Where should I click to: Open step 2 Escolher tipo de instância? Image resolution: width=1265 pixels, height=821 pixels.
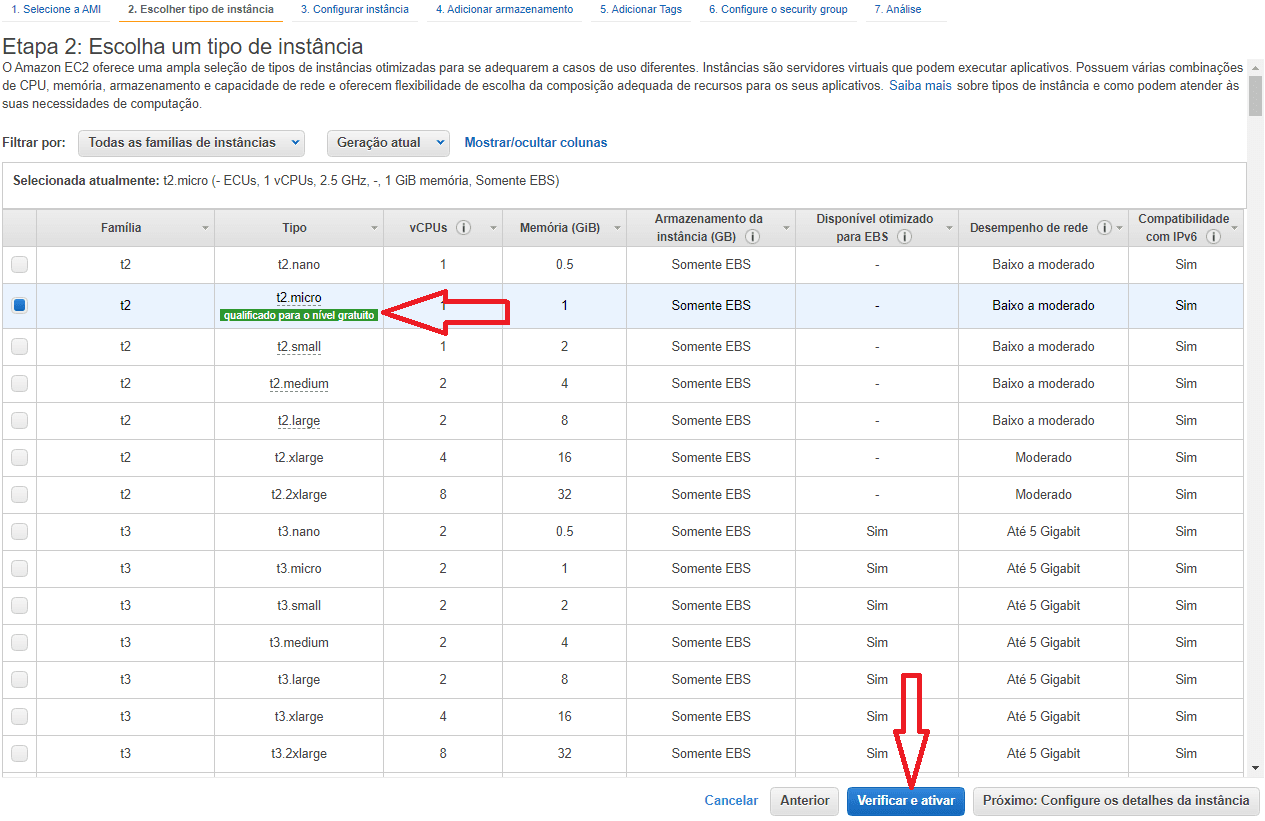[x=200, y=10]
